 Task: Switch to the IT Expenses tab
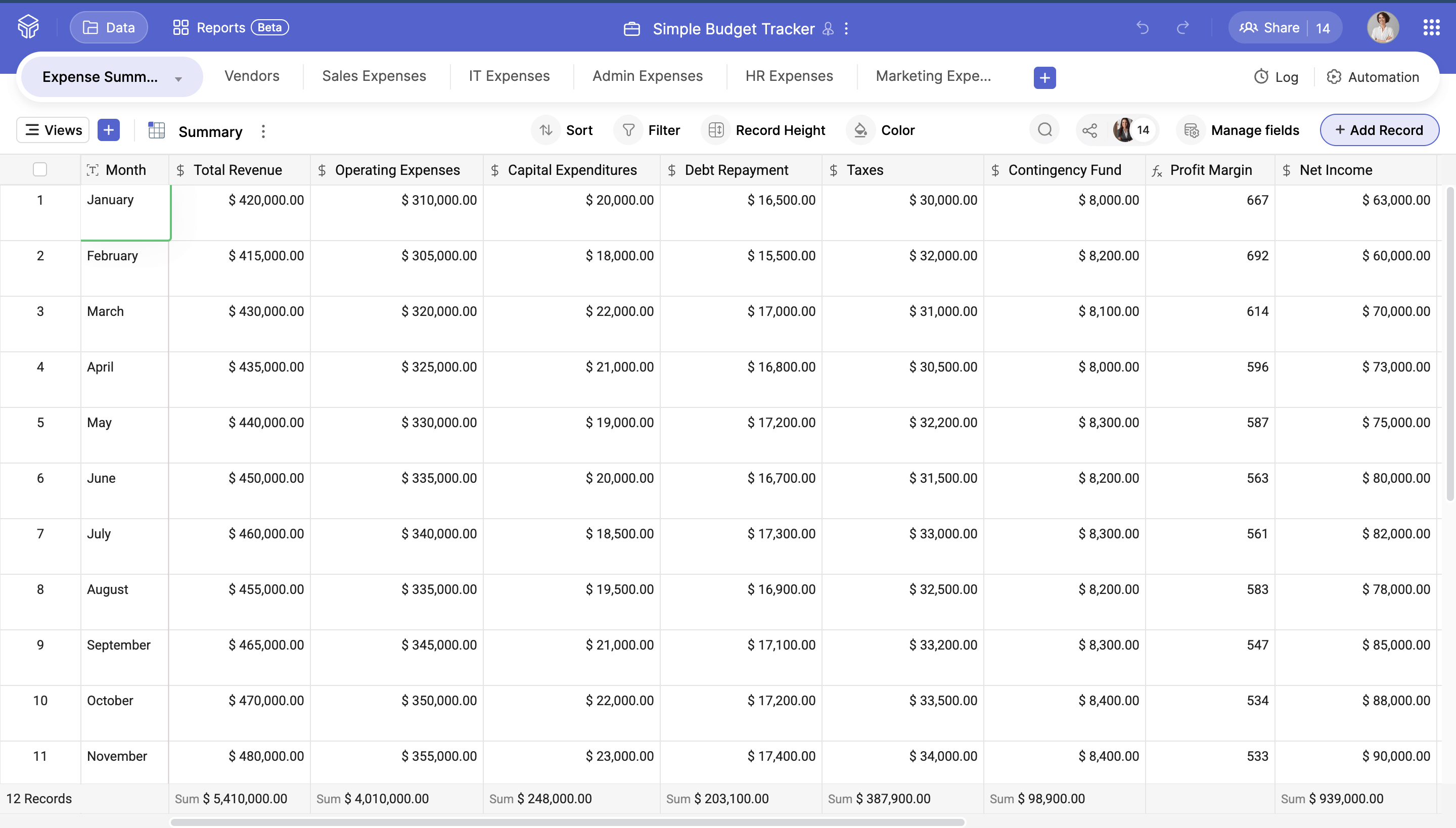pos(509,76)
